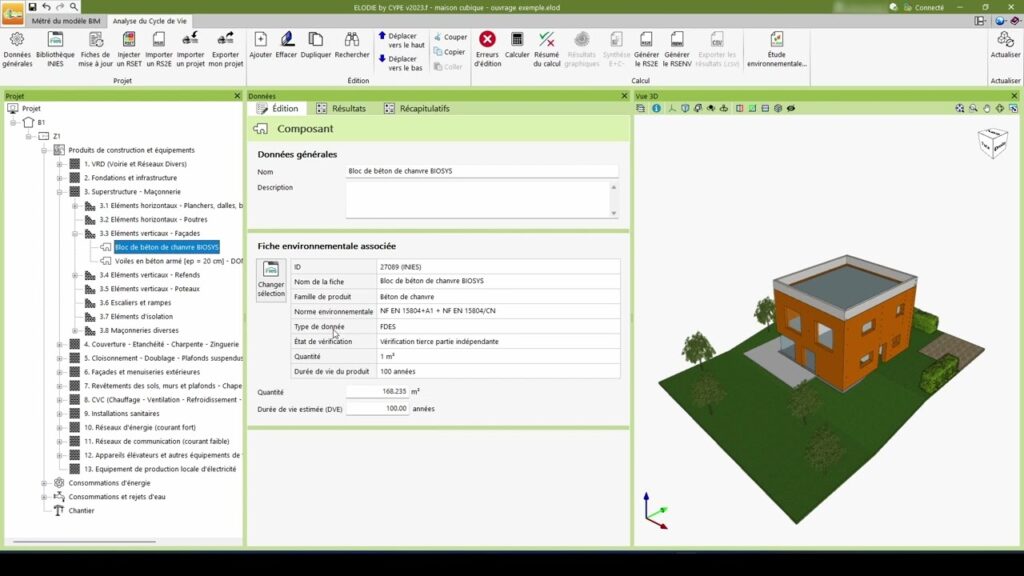Click the 3D orientation cube
The width and height of the screenshot is (1024, 576).
pyautogui.click(x=991, y=143)
